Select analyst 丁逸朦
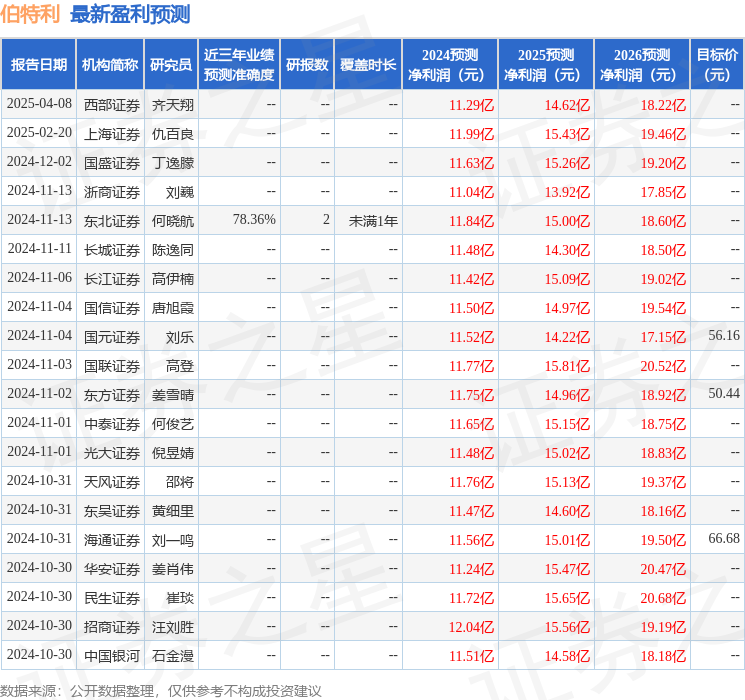 (172, 163)
